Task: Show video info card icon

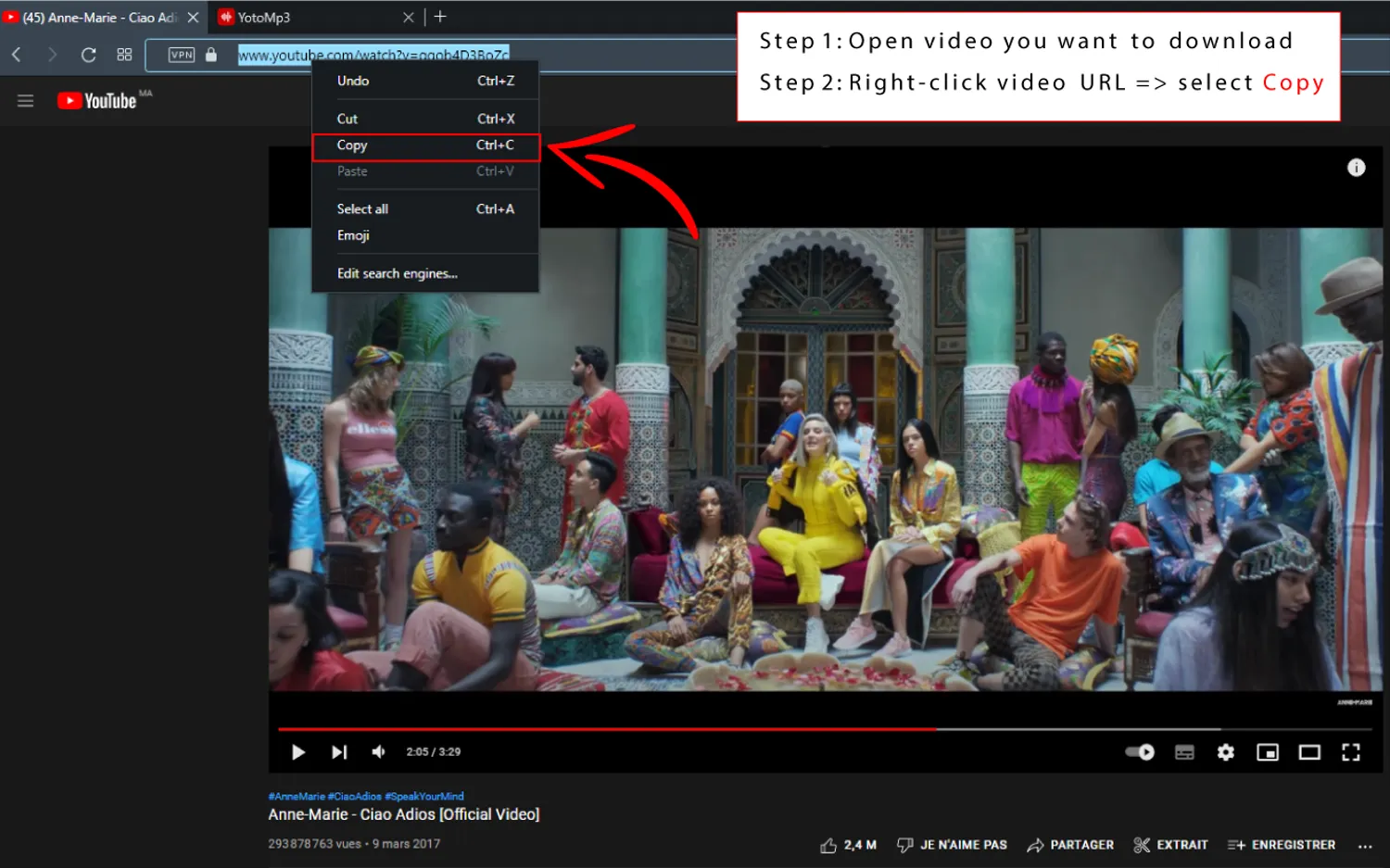Action: click(x=1356, y=168)
